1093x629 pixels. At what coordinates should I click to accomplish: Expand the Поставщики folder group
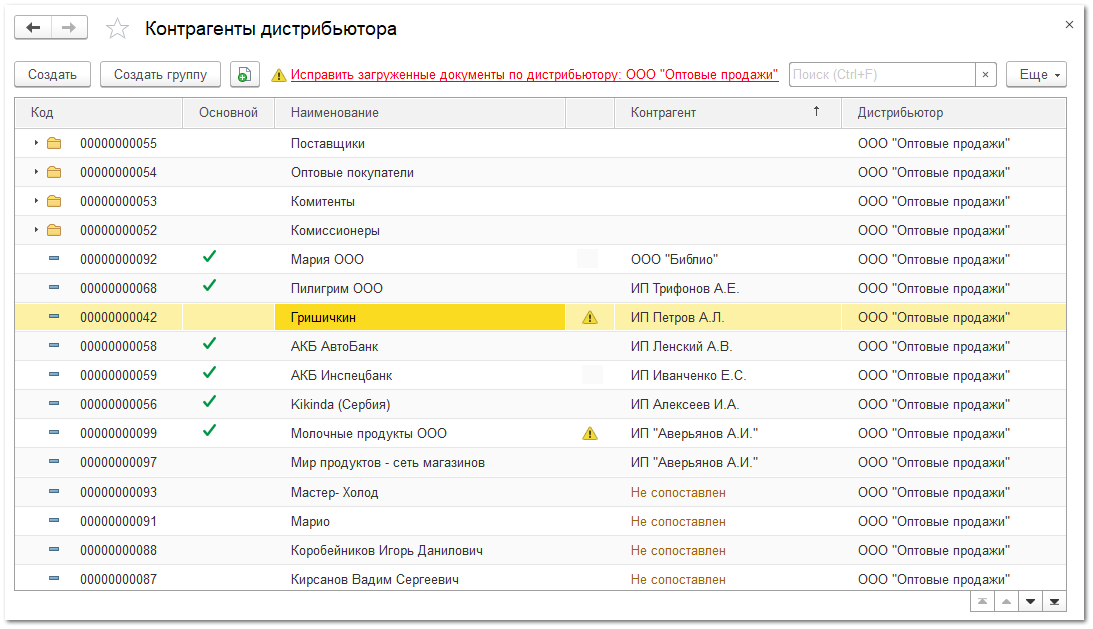[x=36, y=143]
